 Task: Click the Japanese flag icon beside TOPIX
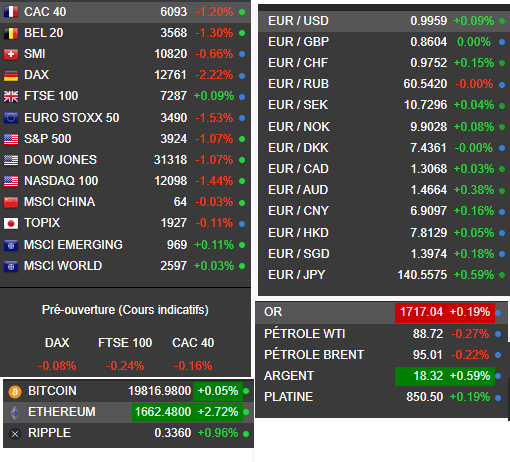point(11,223)
